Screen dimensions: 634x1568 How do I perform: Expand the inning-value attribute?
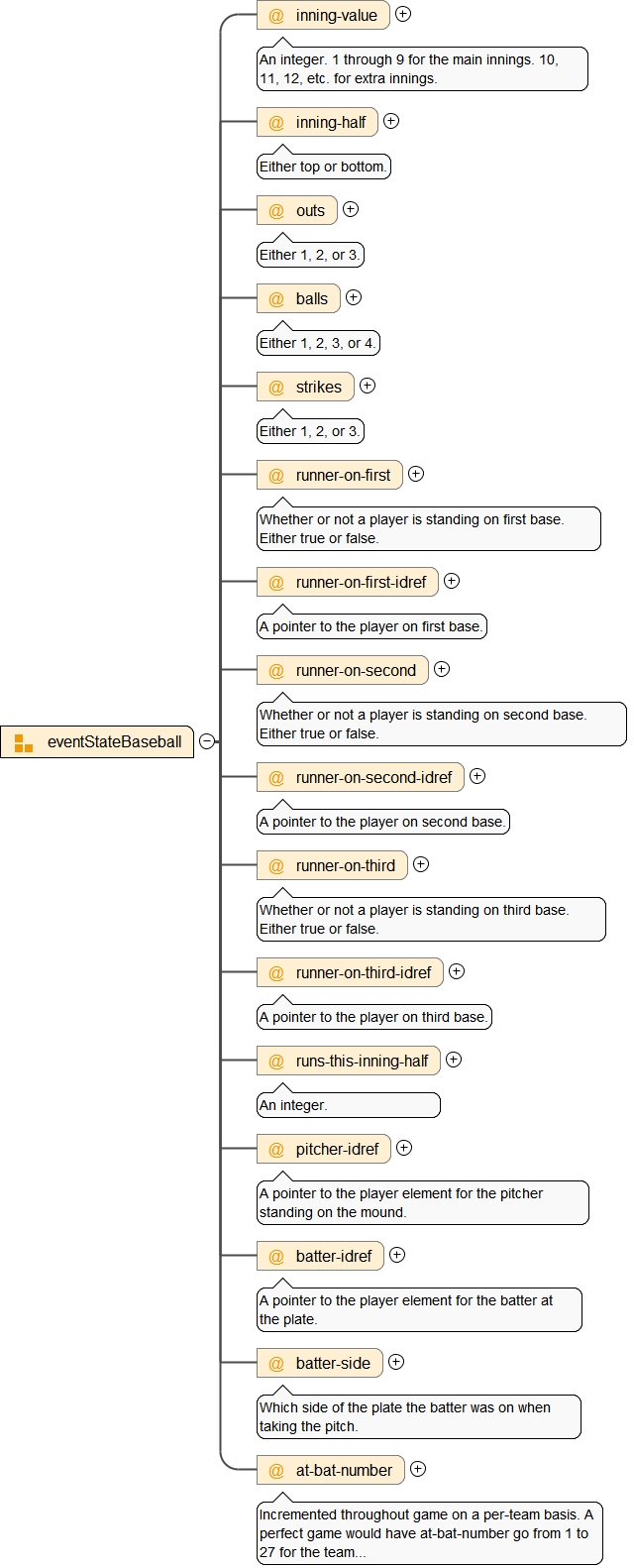(x=403, y=15)
